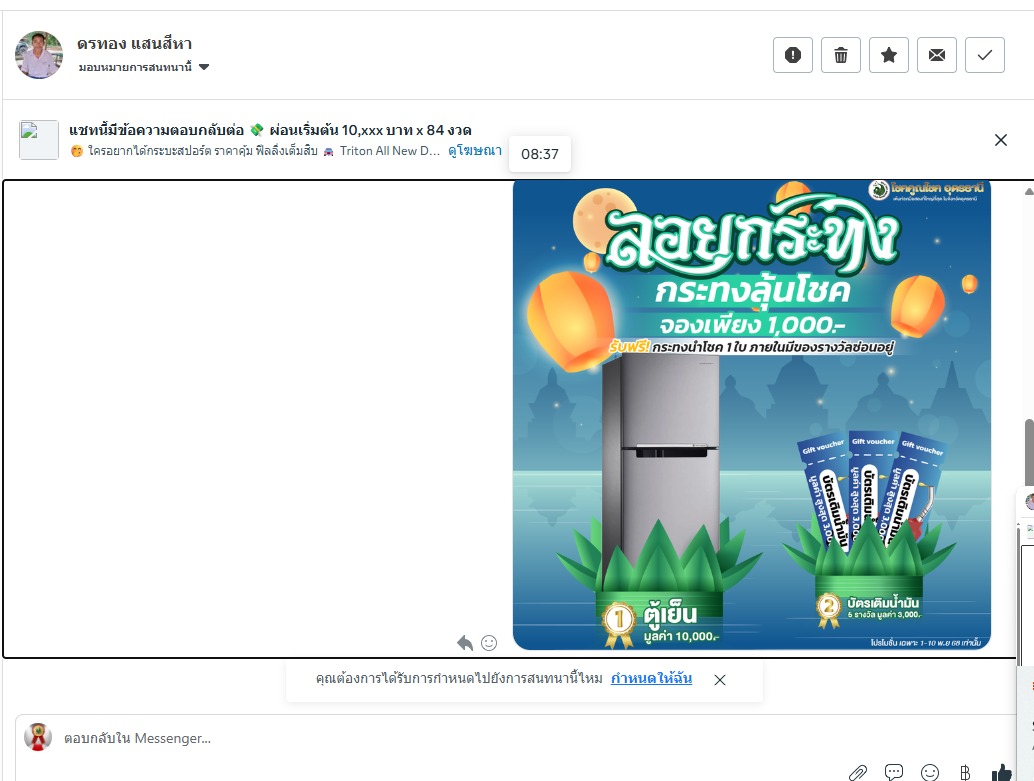Open the contact's profile picture
1034x781 pixels.
click(x=39, y=55)
